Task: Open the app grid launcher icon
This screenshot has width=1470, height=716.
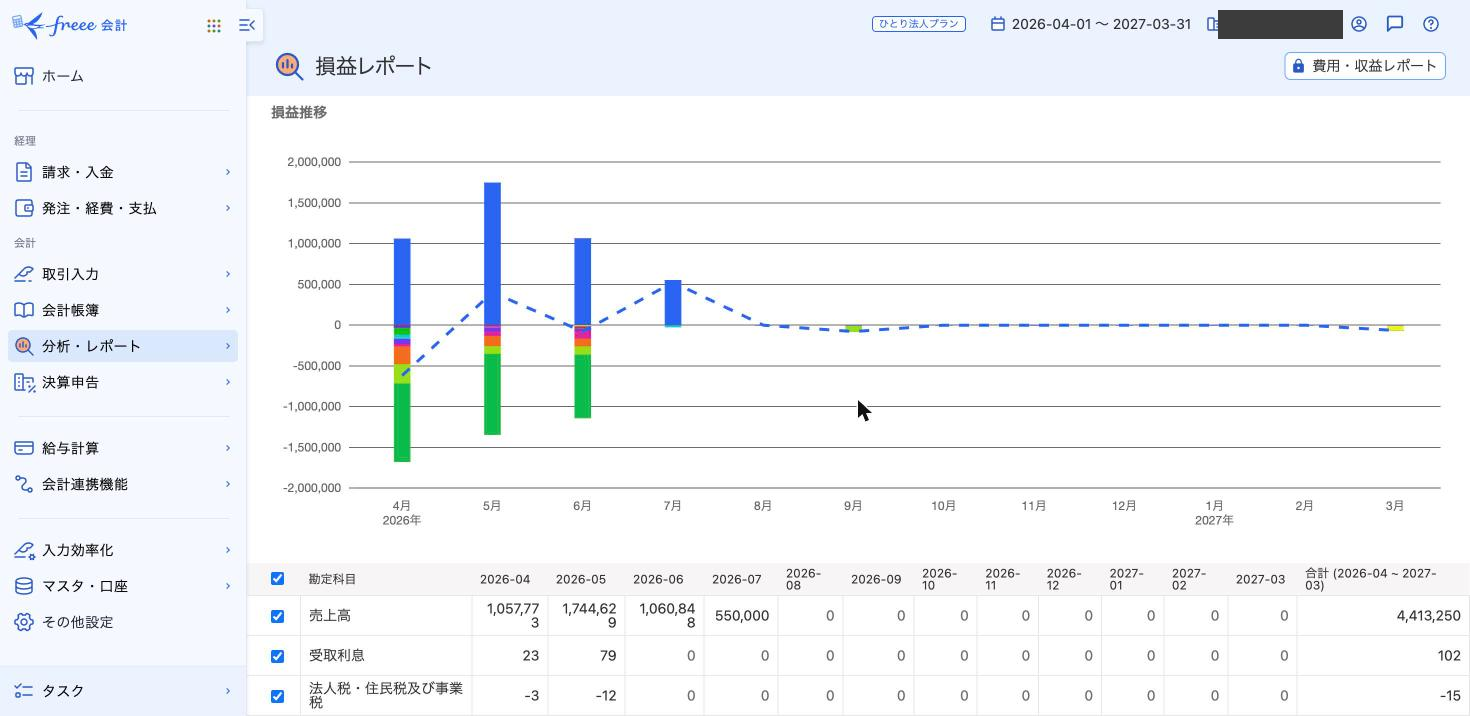Action: coord(214,26)
